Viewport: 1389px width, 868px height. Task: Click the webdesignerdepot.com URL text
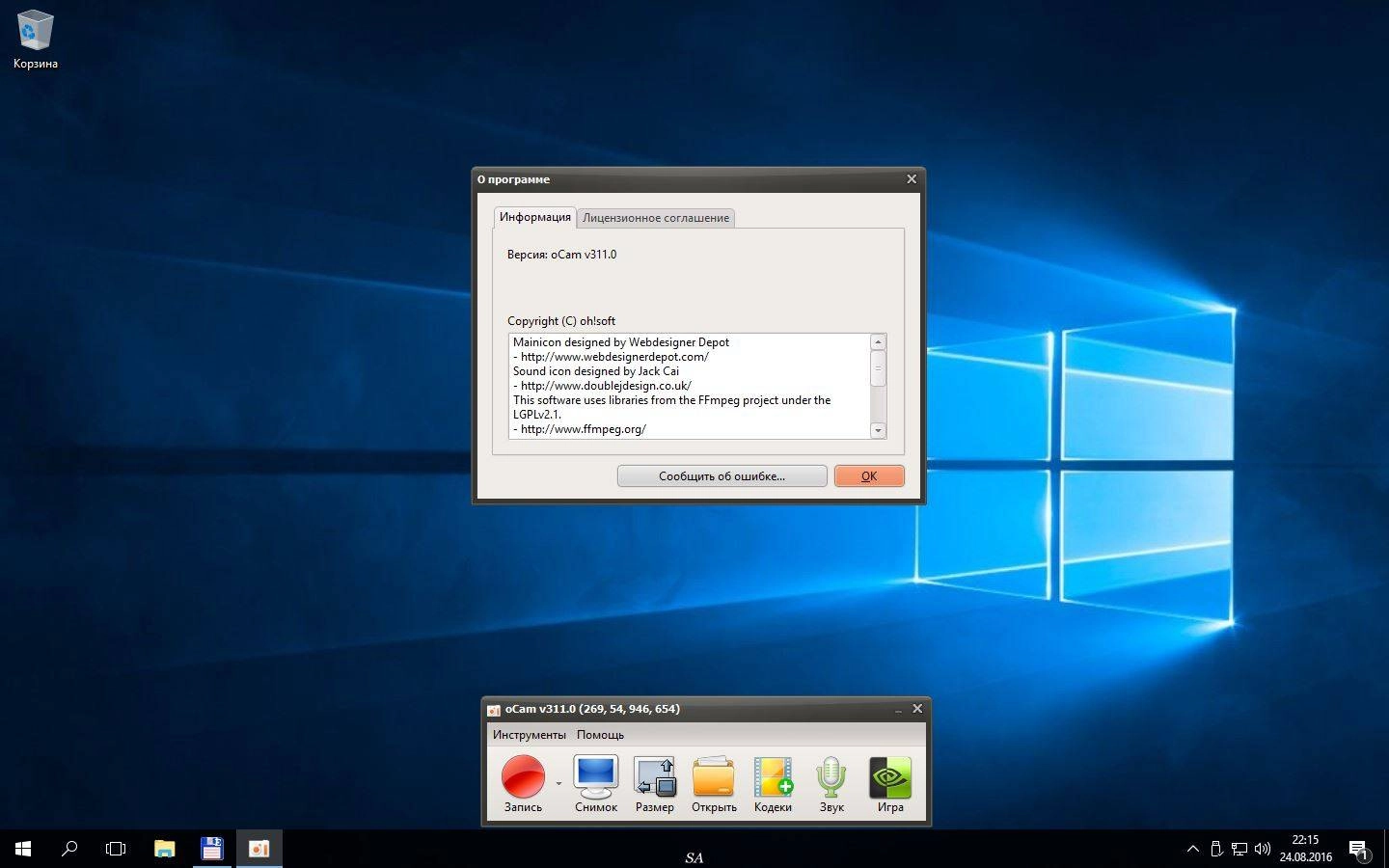point(614,357)
